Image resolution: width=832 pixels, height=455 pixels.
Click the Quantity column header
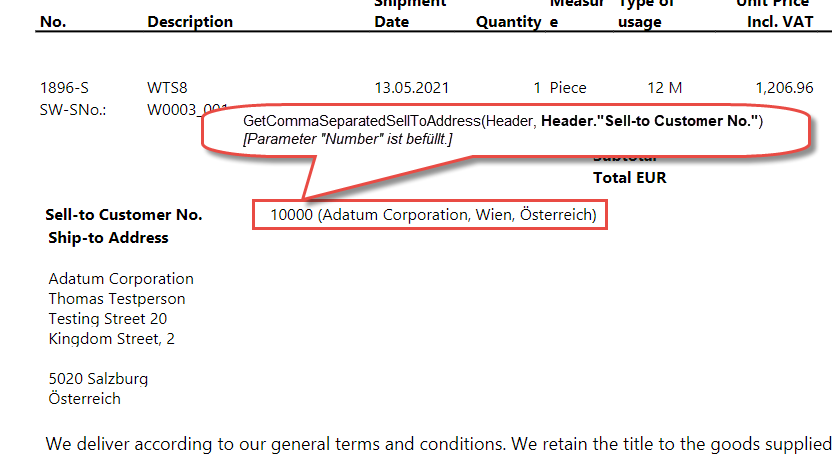tap(508, 22)
